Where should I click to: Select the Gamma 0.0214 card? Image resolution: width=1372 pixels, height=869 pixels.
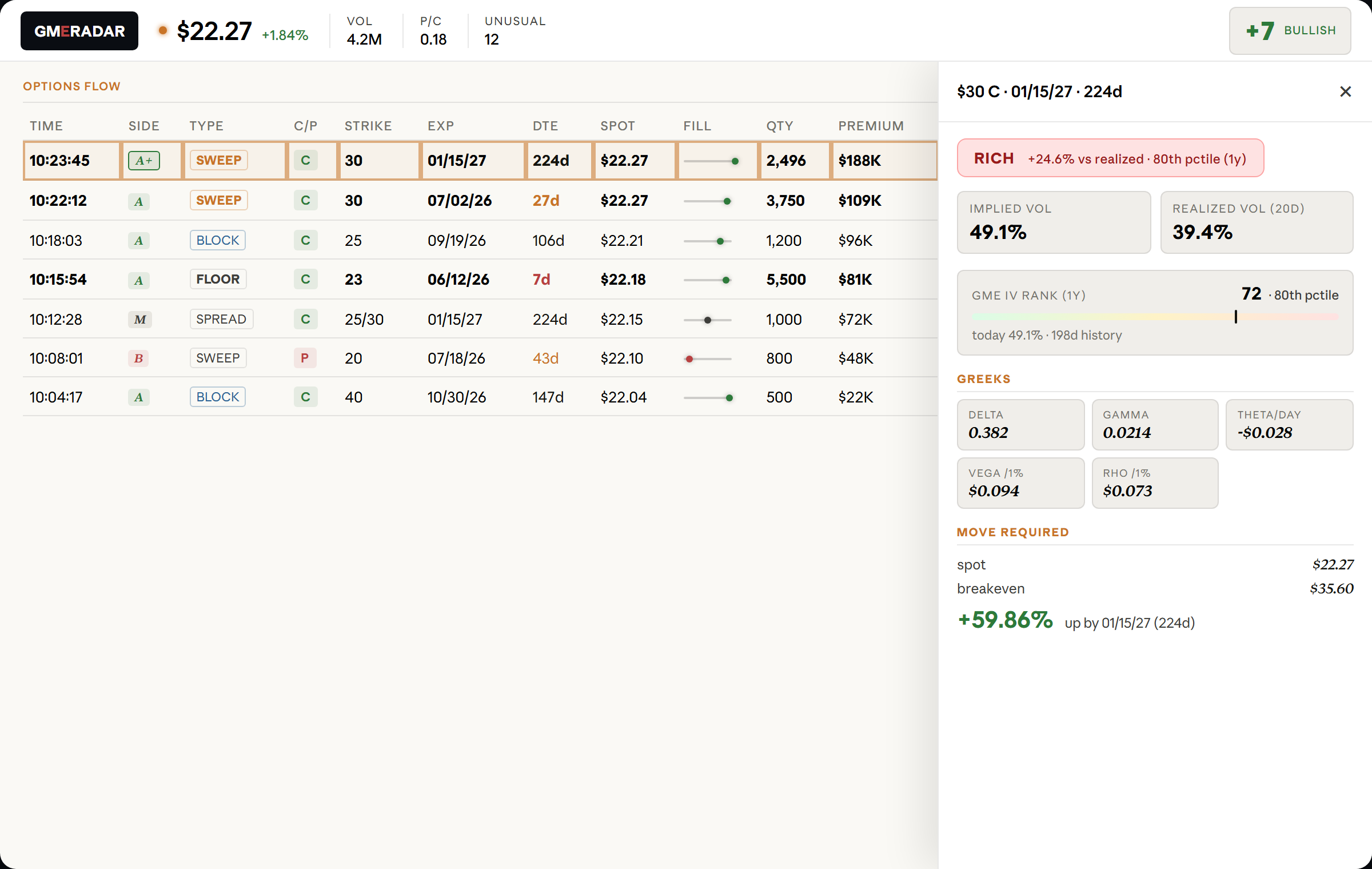(x=1155, y=425)
